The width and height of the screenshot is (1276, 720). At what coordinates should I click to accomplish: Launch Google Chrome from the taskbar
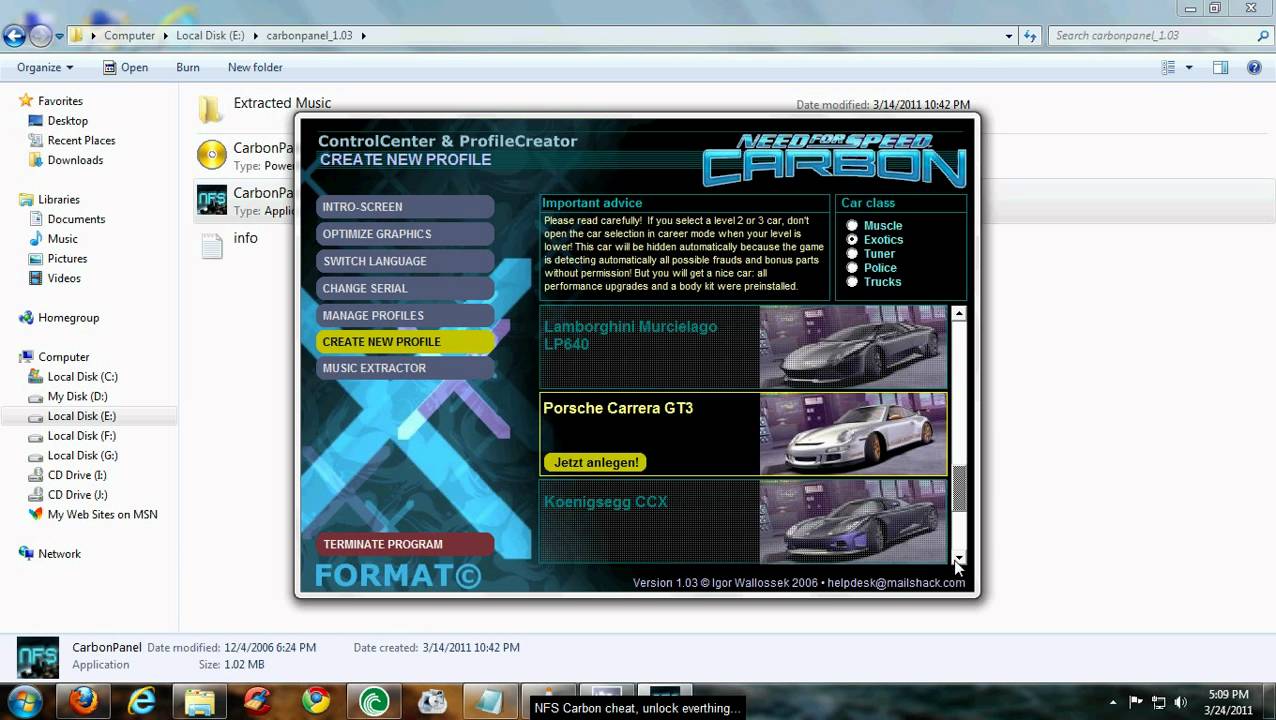[316, 703]
